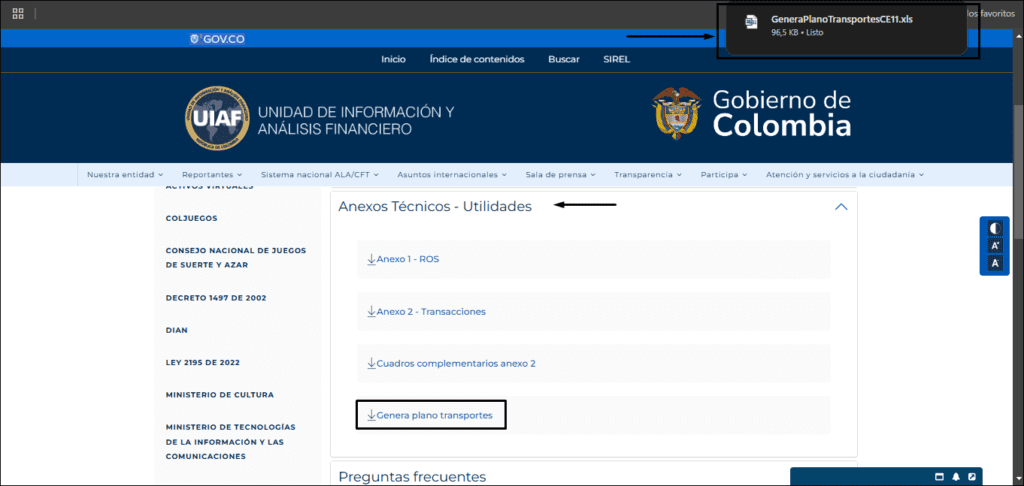Open the Transparencia dropdown menu
The height and width of the screenshot is (486, 1024).
coord(647,175)
